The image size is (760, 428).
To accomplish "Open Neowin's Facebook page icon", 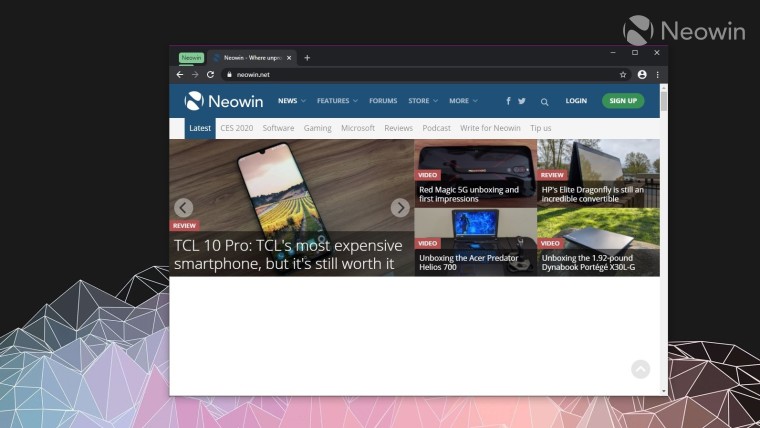I will click(508, 101).
